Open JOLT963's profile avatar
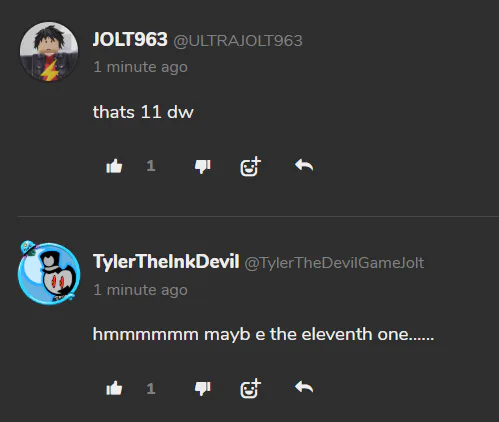This screenshot has width=499, height=422. click(x=49, y=51)
